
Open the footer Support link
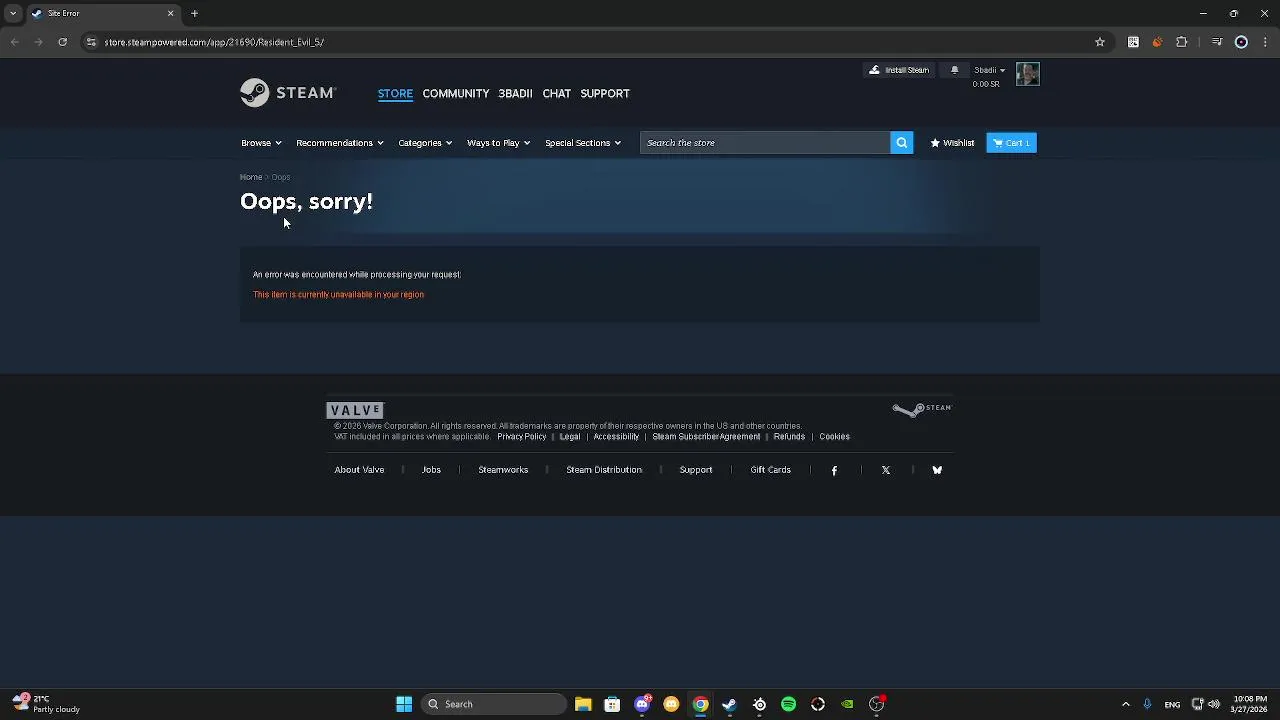pos(696,470)
